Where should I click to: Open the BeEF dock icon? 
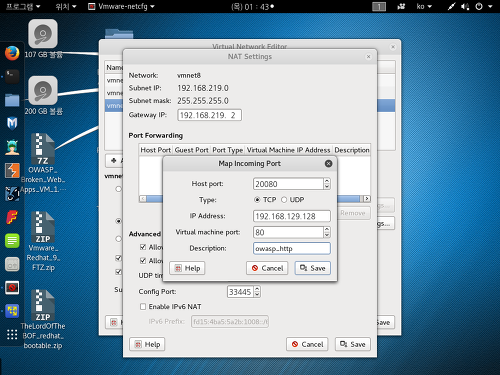(12, 194)
